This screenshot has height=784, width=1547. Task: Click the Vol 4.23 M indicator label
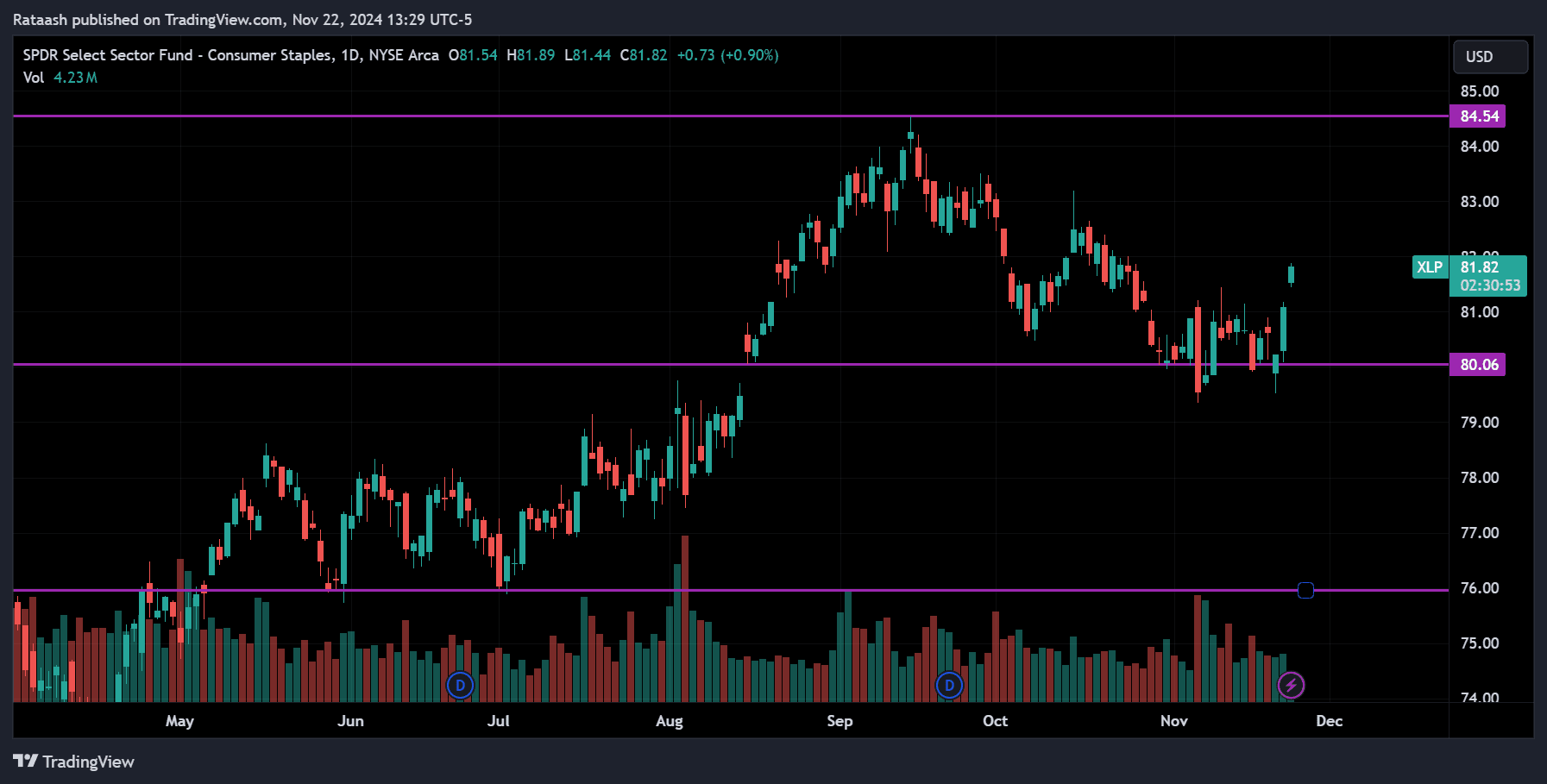[x=60, y=78]
